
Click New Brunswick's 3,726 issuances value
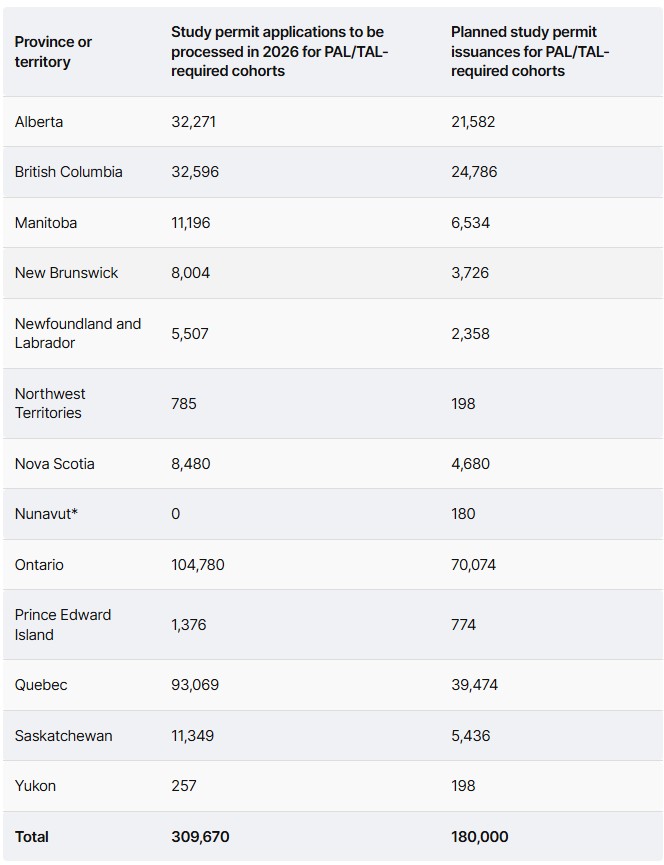(470, 273)
